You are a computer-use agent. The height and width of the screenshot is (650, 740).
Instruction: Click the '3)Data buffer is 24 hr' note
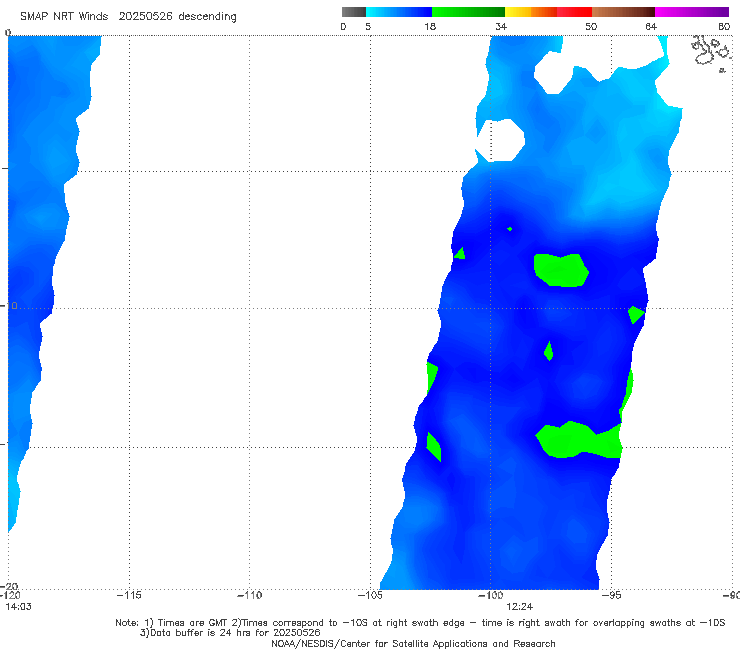coord(230,633)
